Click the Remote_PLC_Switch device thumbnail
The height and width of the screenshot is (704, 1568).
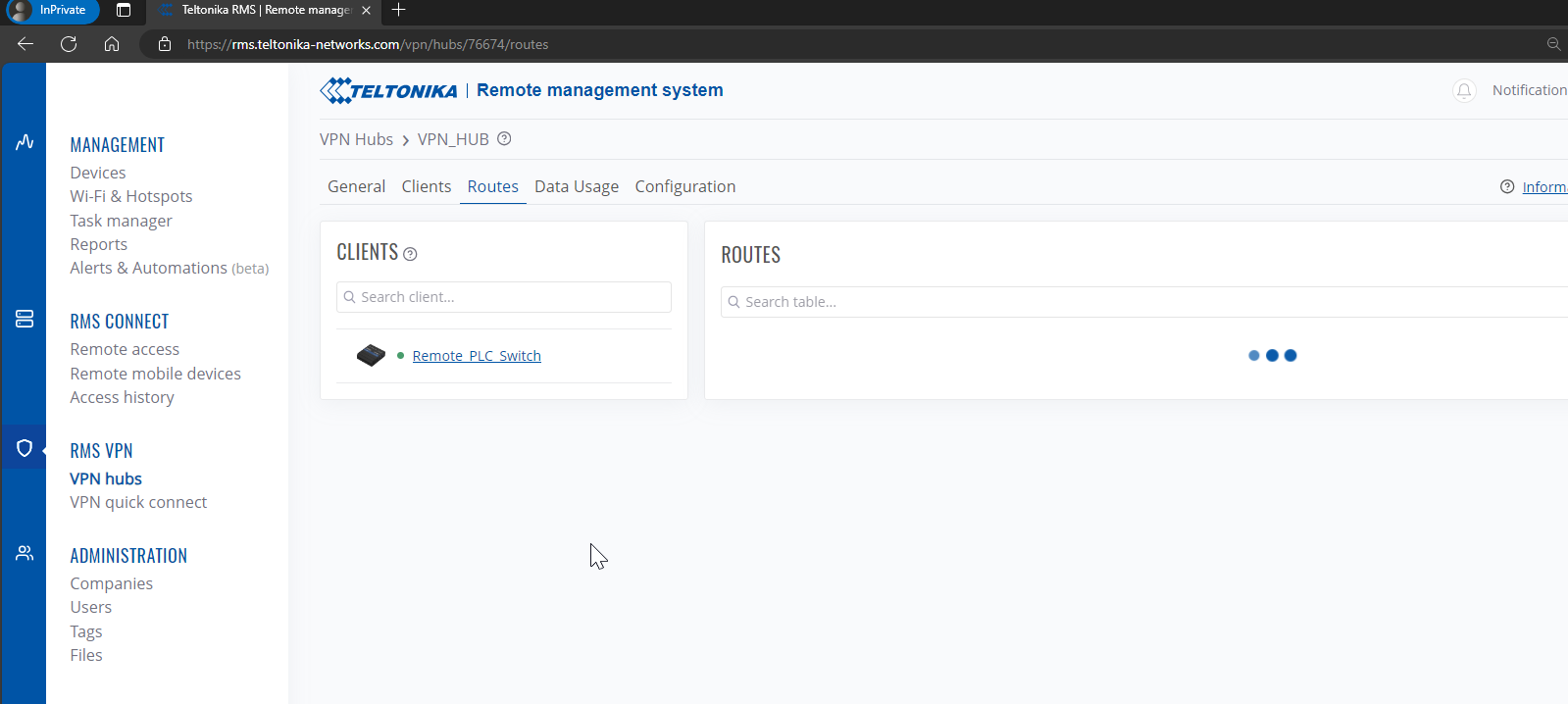371,355
